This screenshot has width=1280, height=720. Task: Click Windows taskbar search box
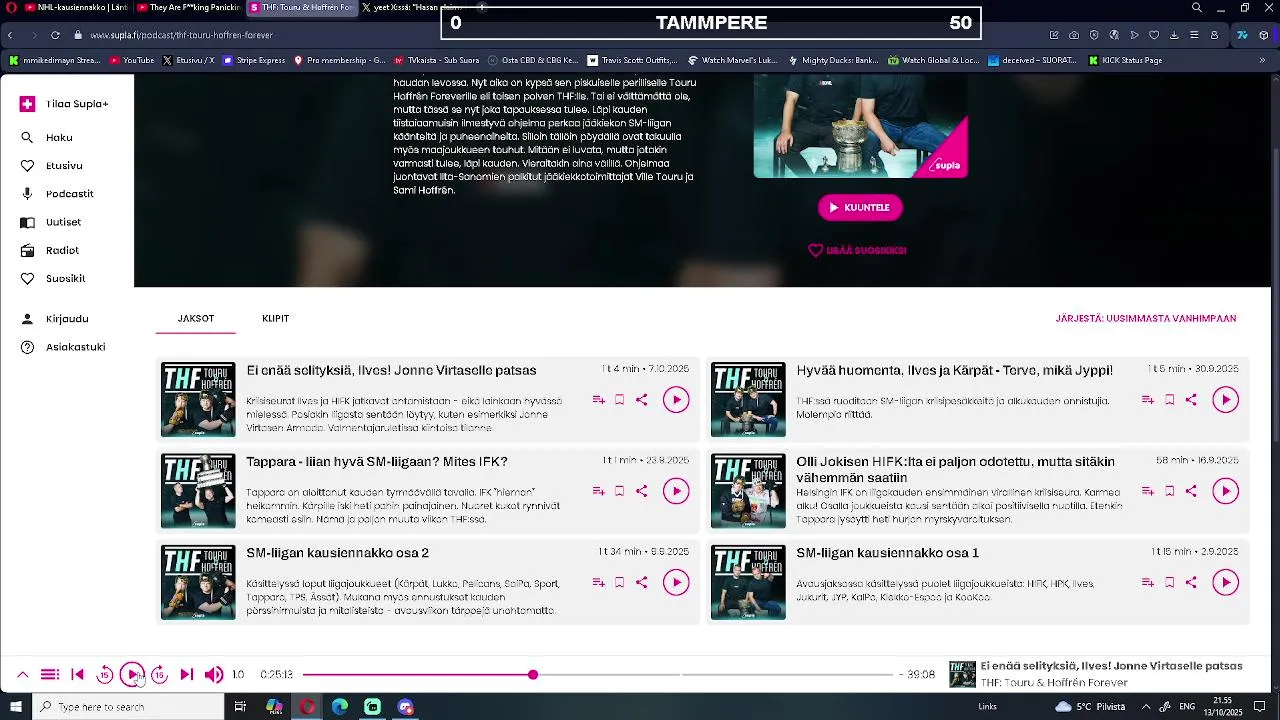point(126,707)
